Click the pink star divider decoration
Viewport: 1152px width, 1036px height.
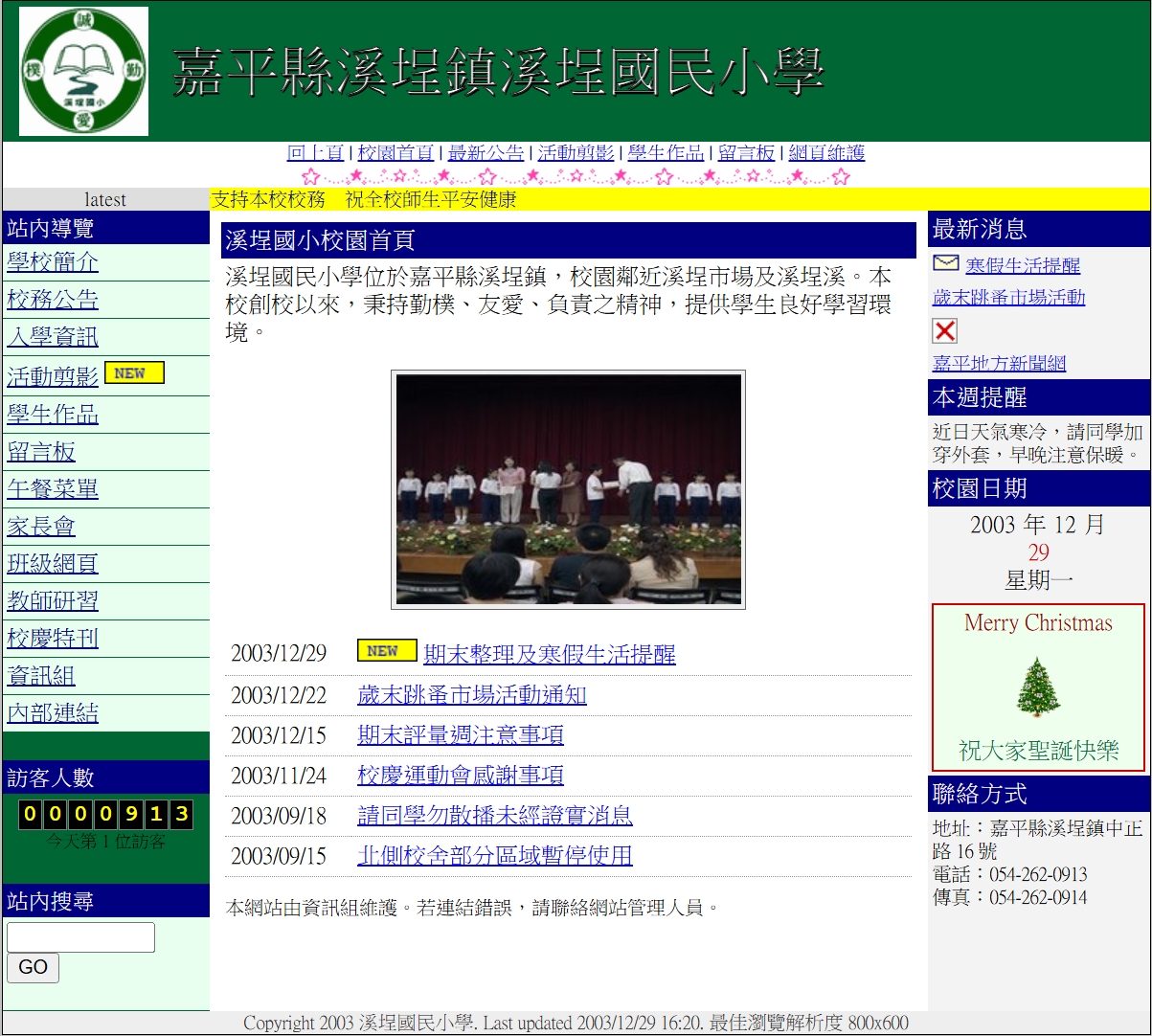coord(576,177)
